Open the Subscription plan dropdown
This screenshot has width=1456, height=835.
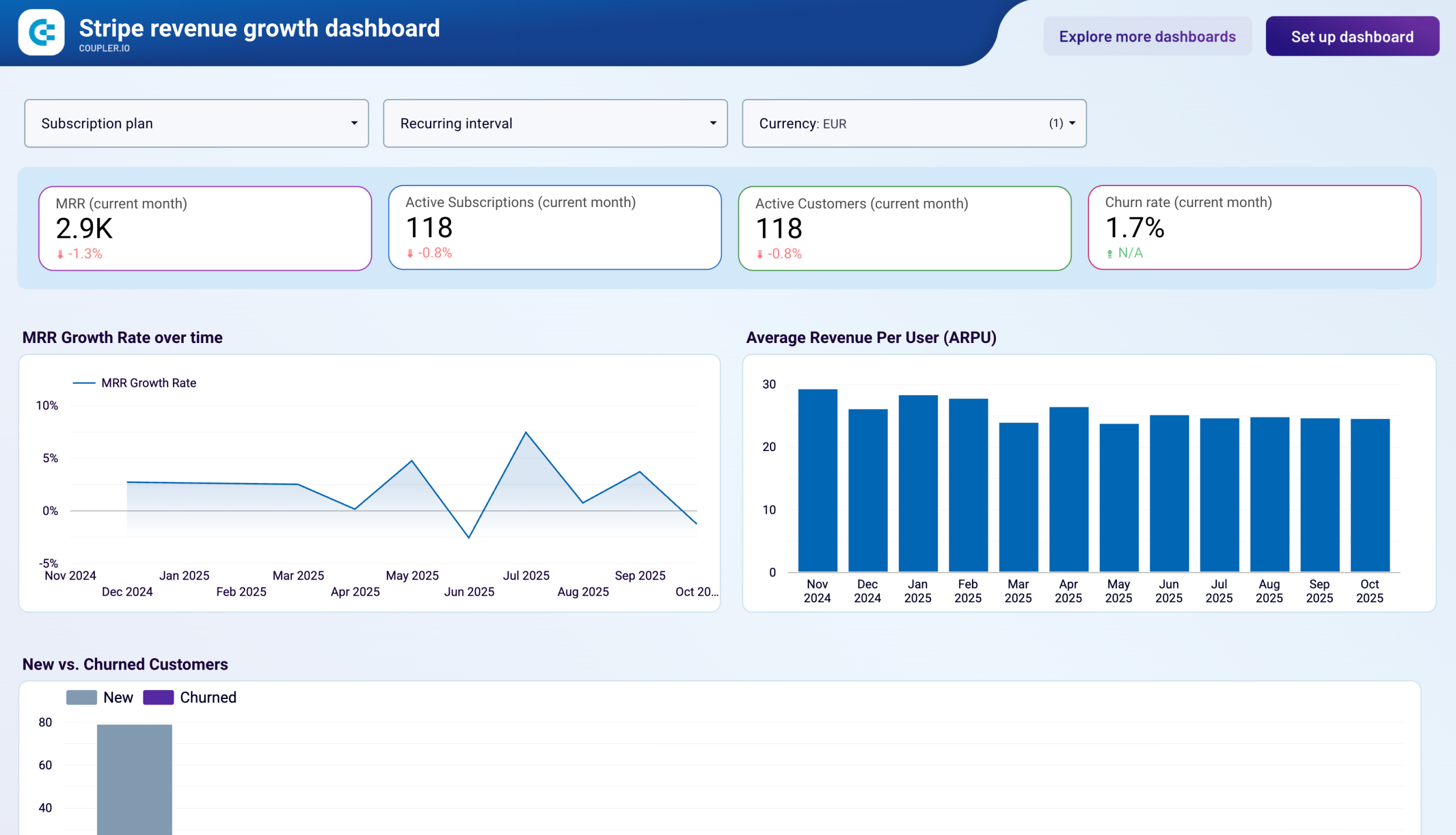(196, 123)
